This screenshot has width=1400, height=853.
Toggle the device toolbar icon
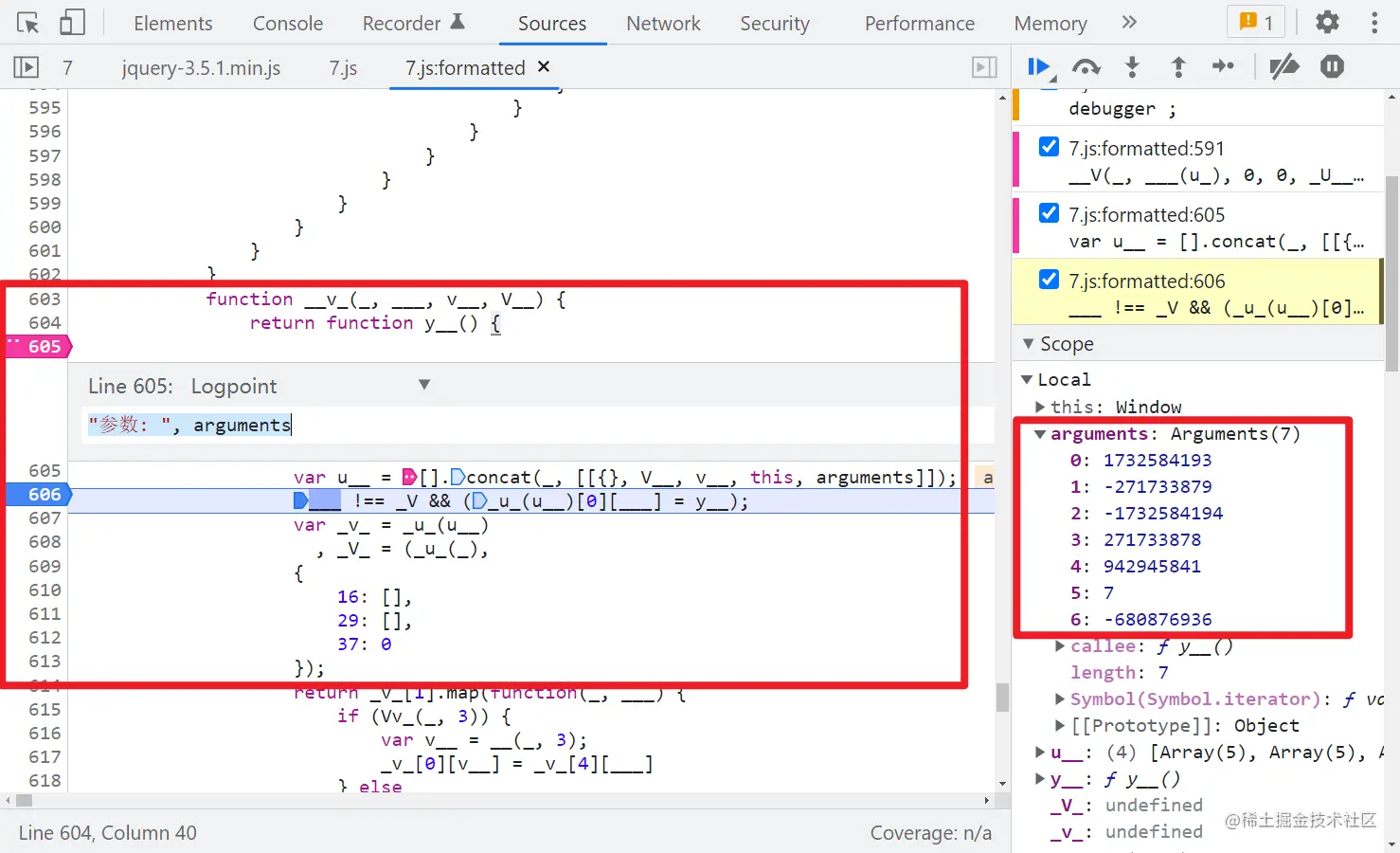tap(72, 23)
